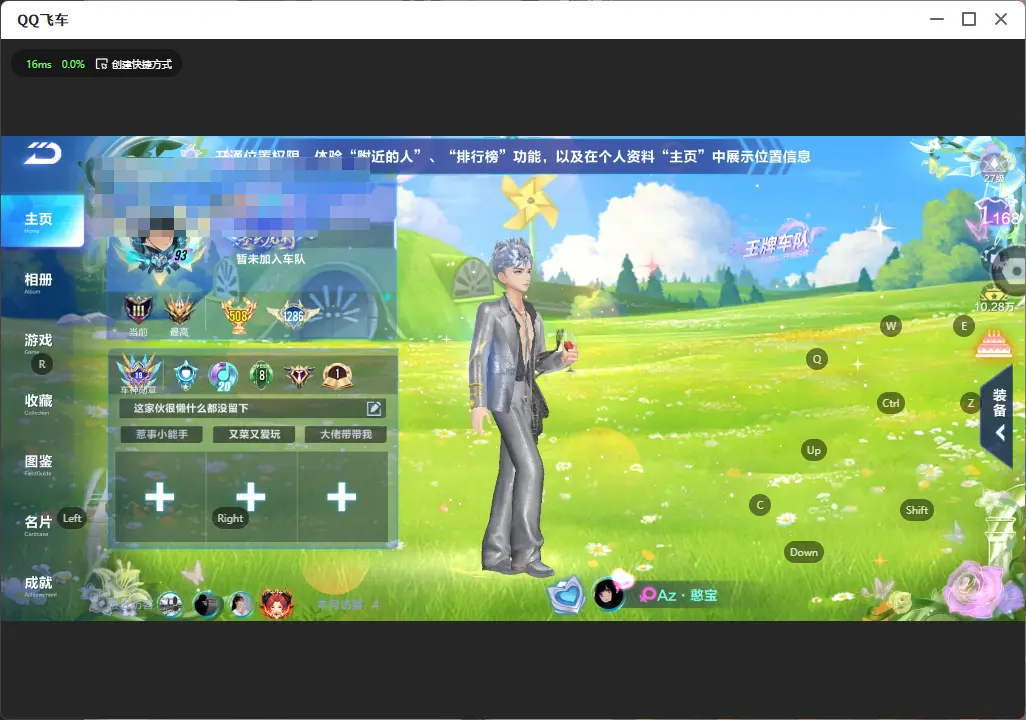Click the 0.0% packet loss indicator

pos(73,64)
